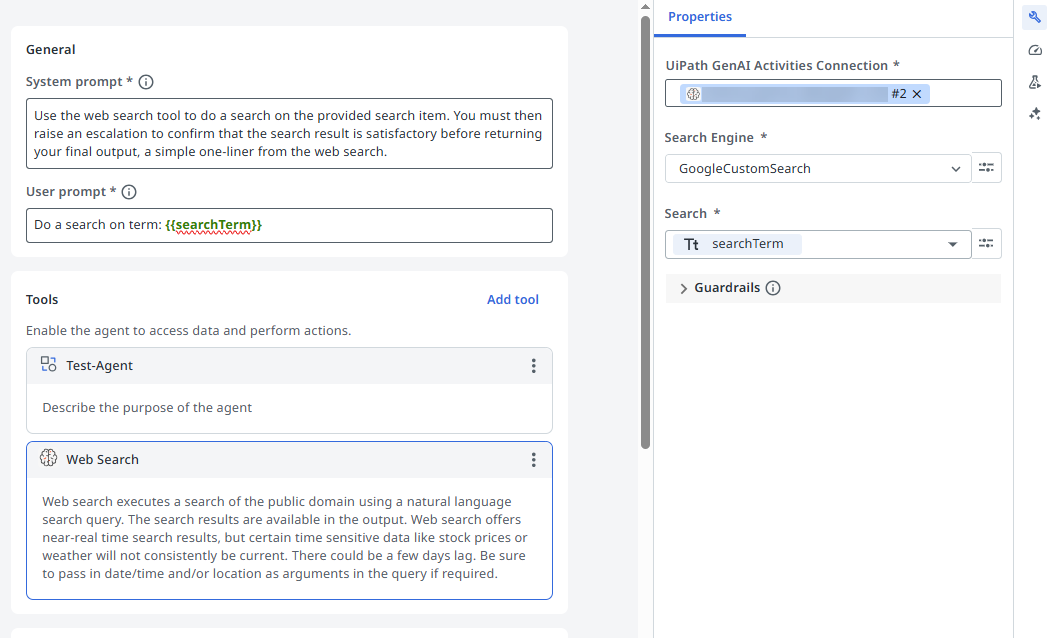The height and width of the screenshot is (638, 1052).
Task: Open options icon beside Search field
Action: pyautogui.click(x=986, y=244)
